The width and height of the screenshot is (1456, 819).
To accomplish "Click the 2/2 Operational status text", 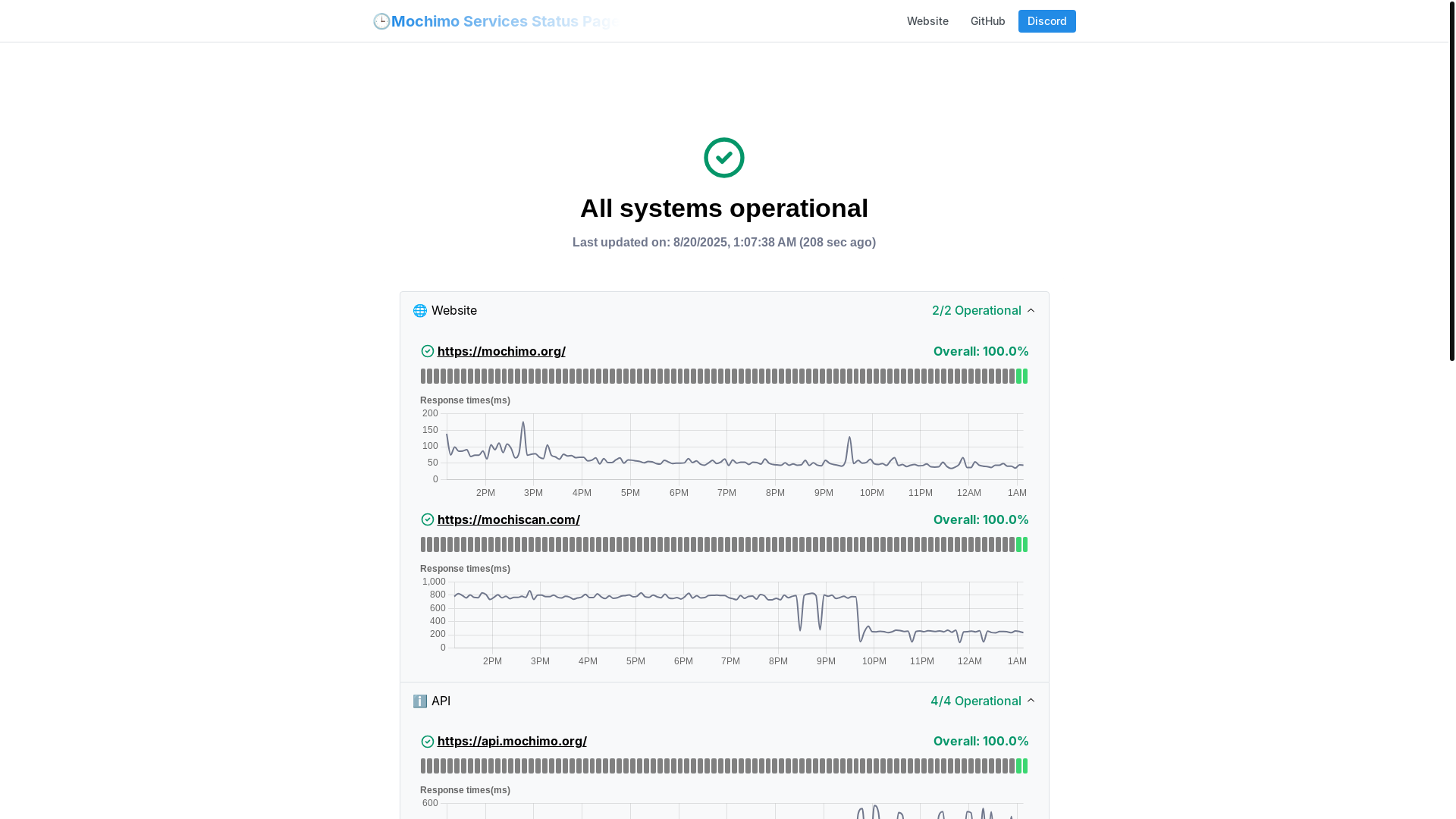I will [976, 310].
